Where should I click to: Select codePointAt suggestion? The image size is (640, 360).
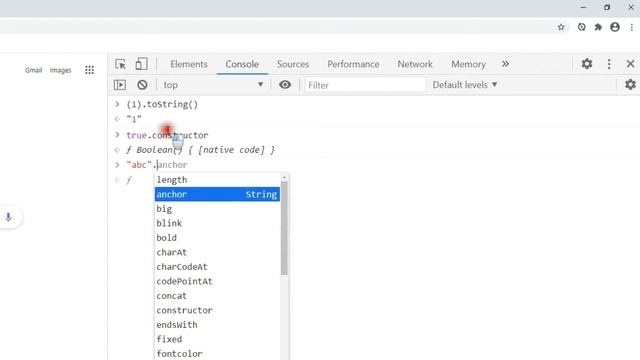[217, 281]
